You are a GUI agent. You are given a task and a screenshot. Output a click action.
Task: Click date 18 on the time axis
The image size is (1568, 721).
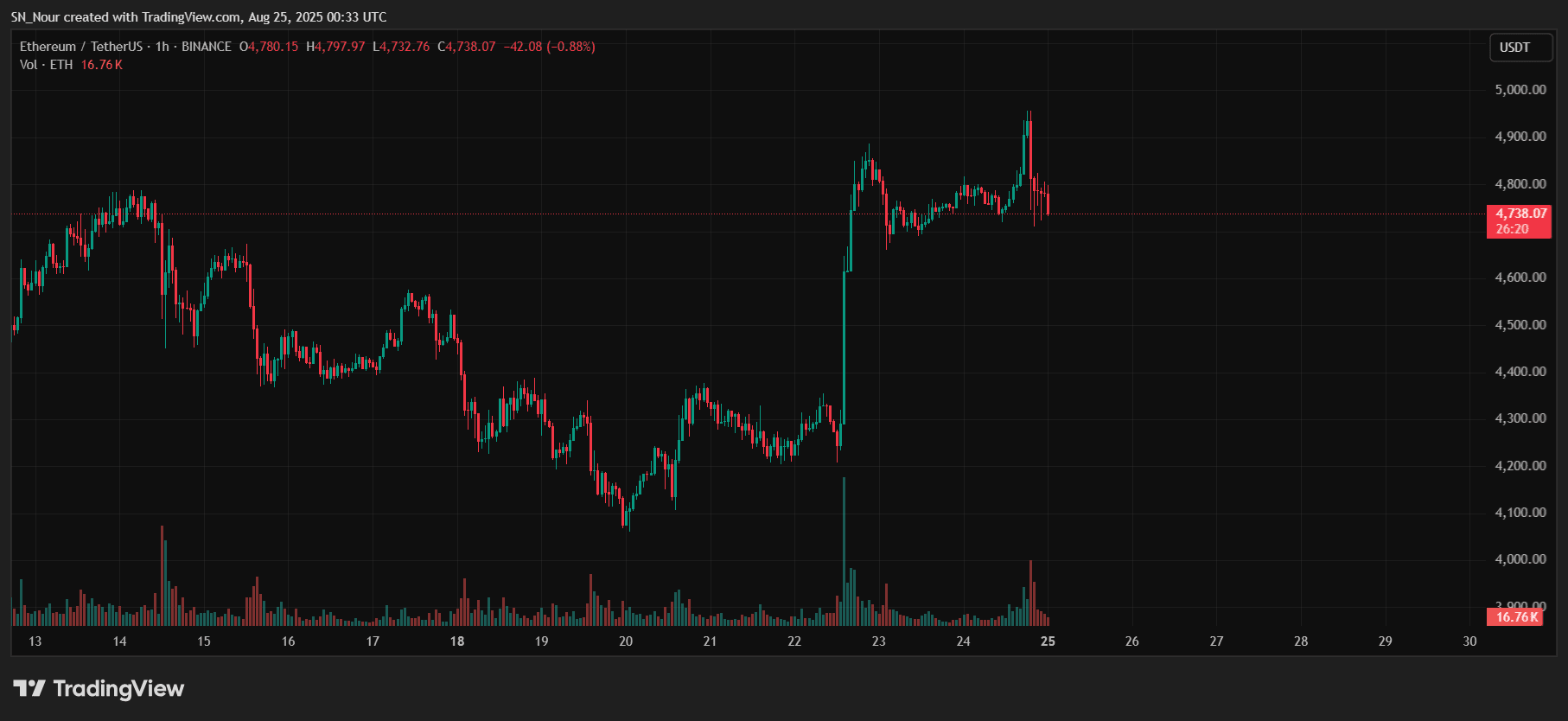point(457,641)
